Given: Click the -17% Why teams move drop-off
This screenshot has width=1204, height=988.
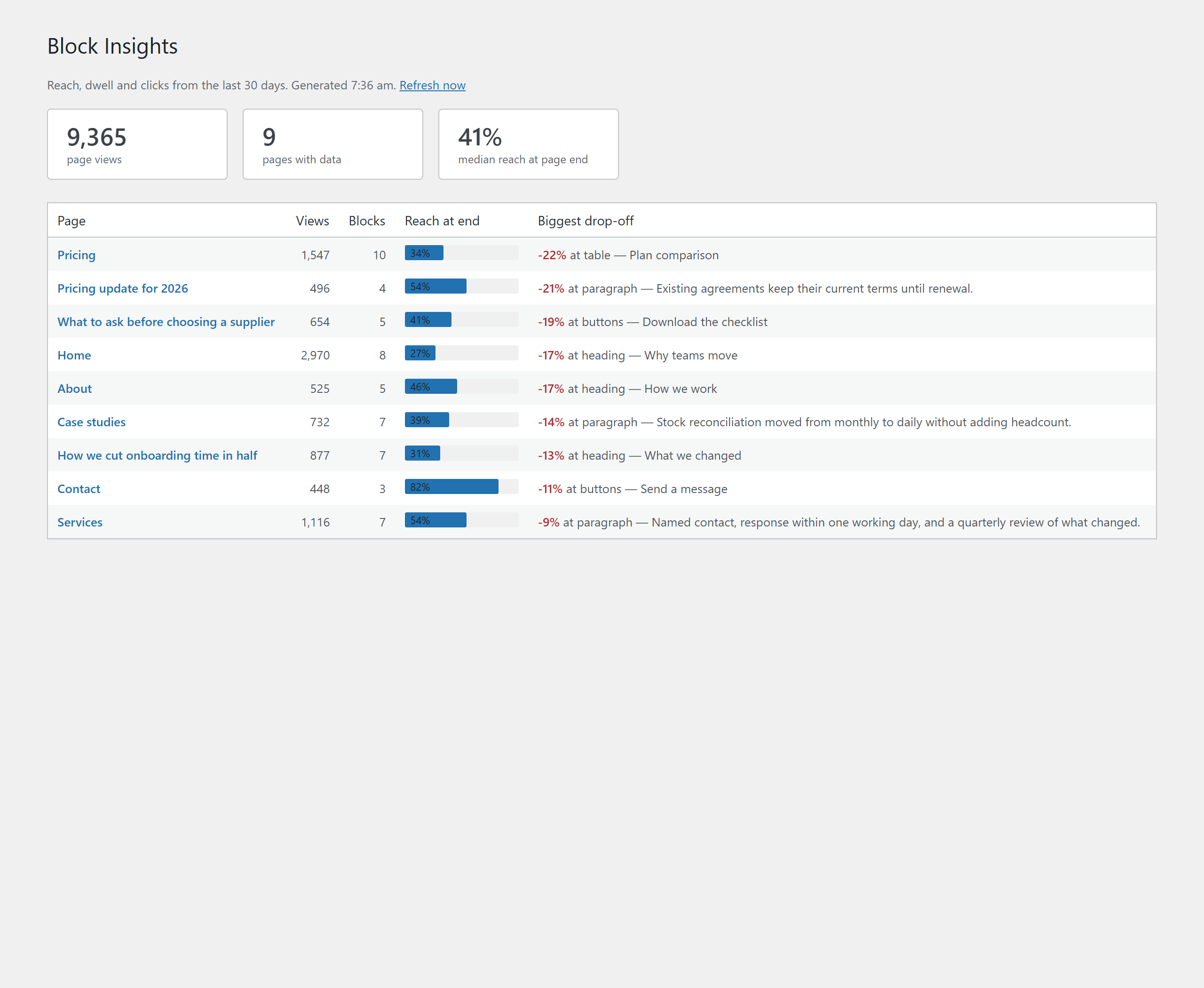Looking at the screenshot, I should click(637, 355).
